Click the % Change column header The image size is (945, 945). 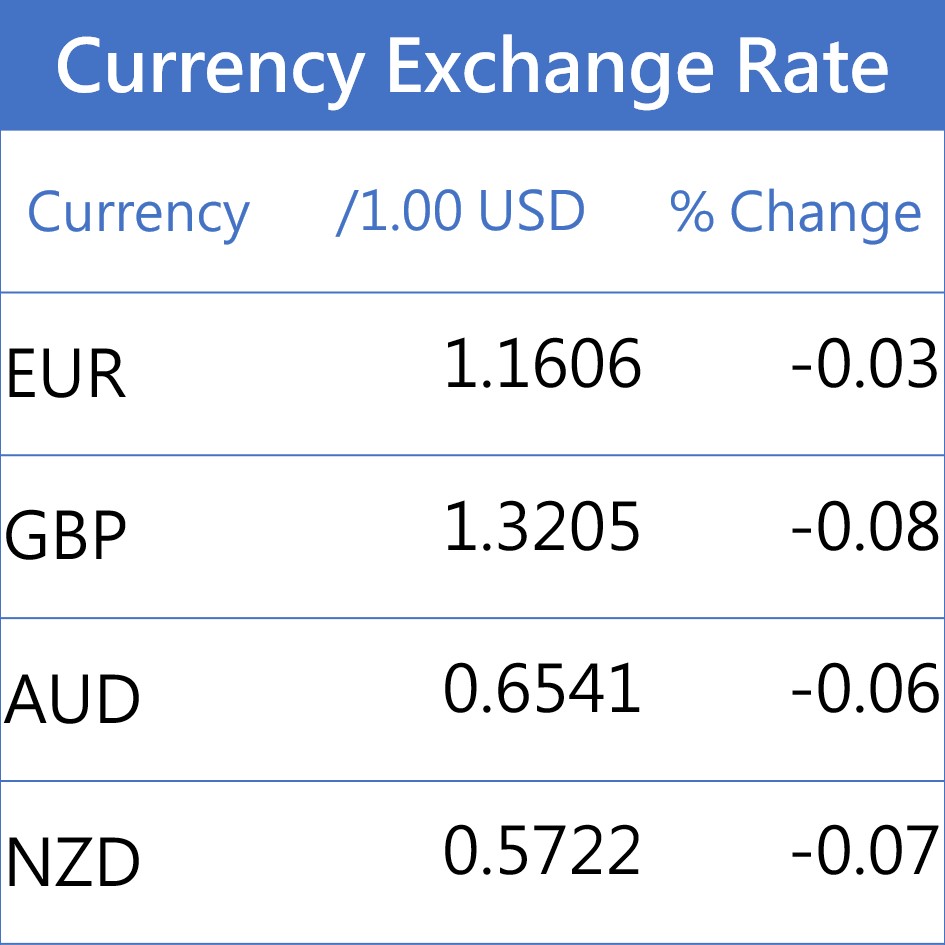pos(796,212)
